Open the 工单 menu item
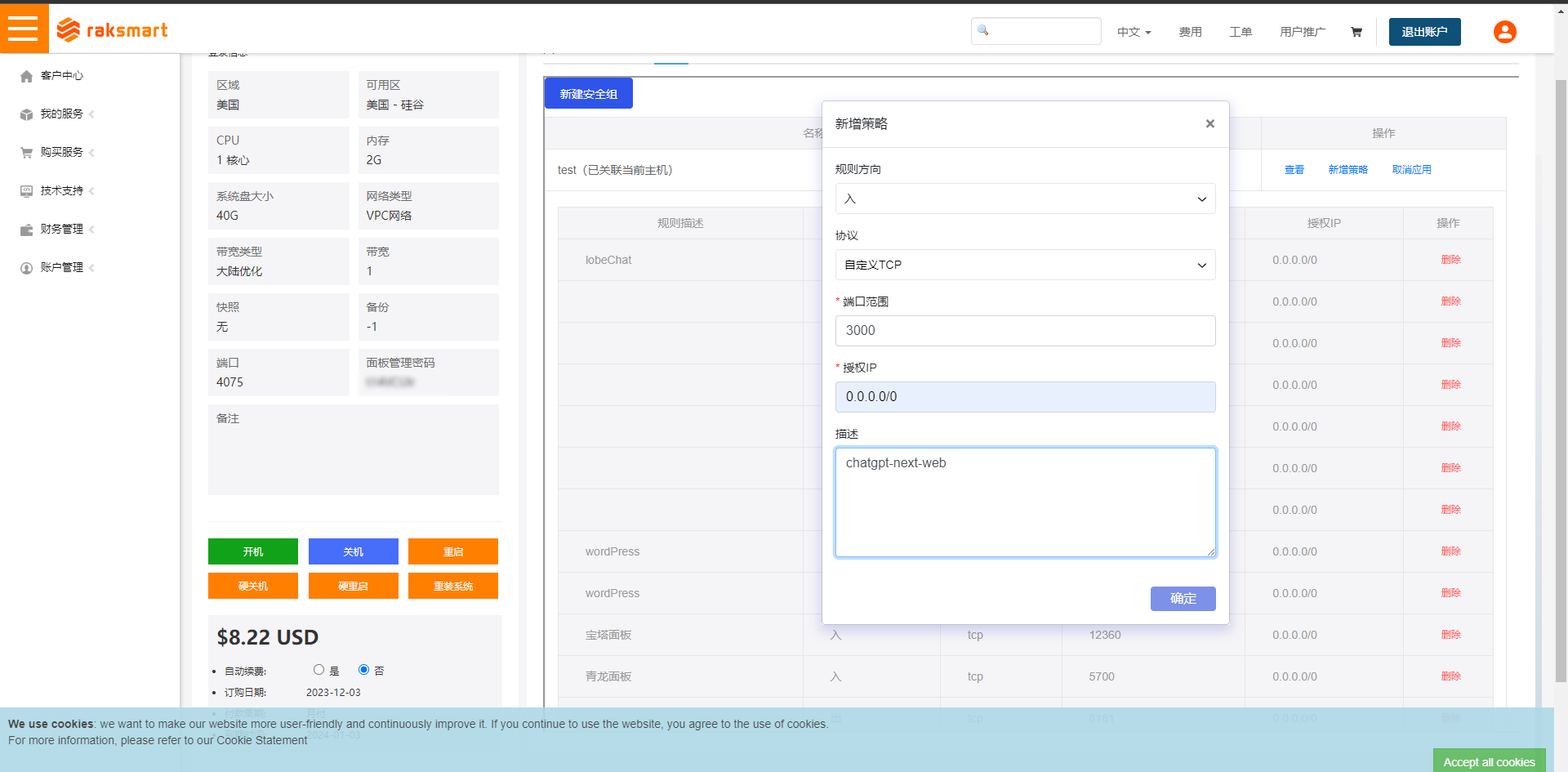The height and width of the screenshot is (772, 1568). pyautogui.click(x=1241, y=31)
